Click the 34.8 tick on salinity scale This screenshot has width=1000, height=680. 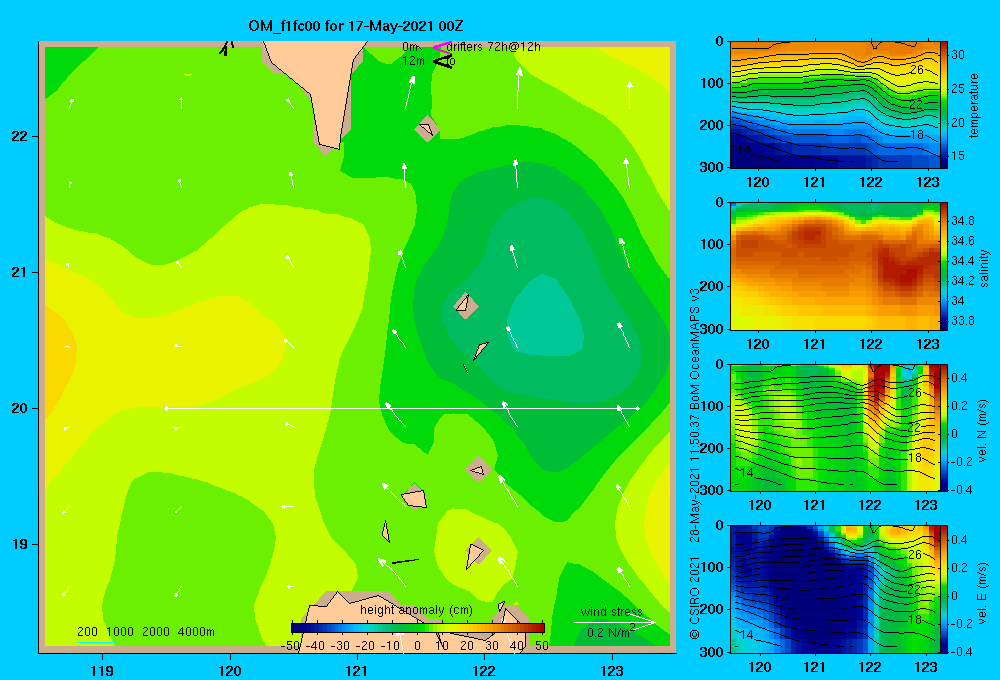(962, 221)
